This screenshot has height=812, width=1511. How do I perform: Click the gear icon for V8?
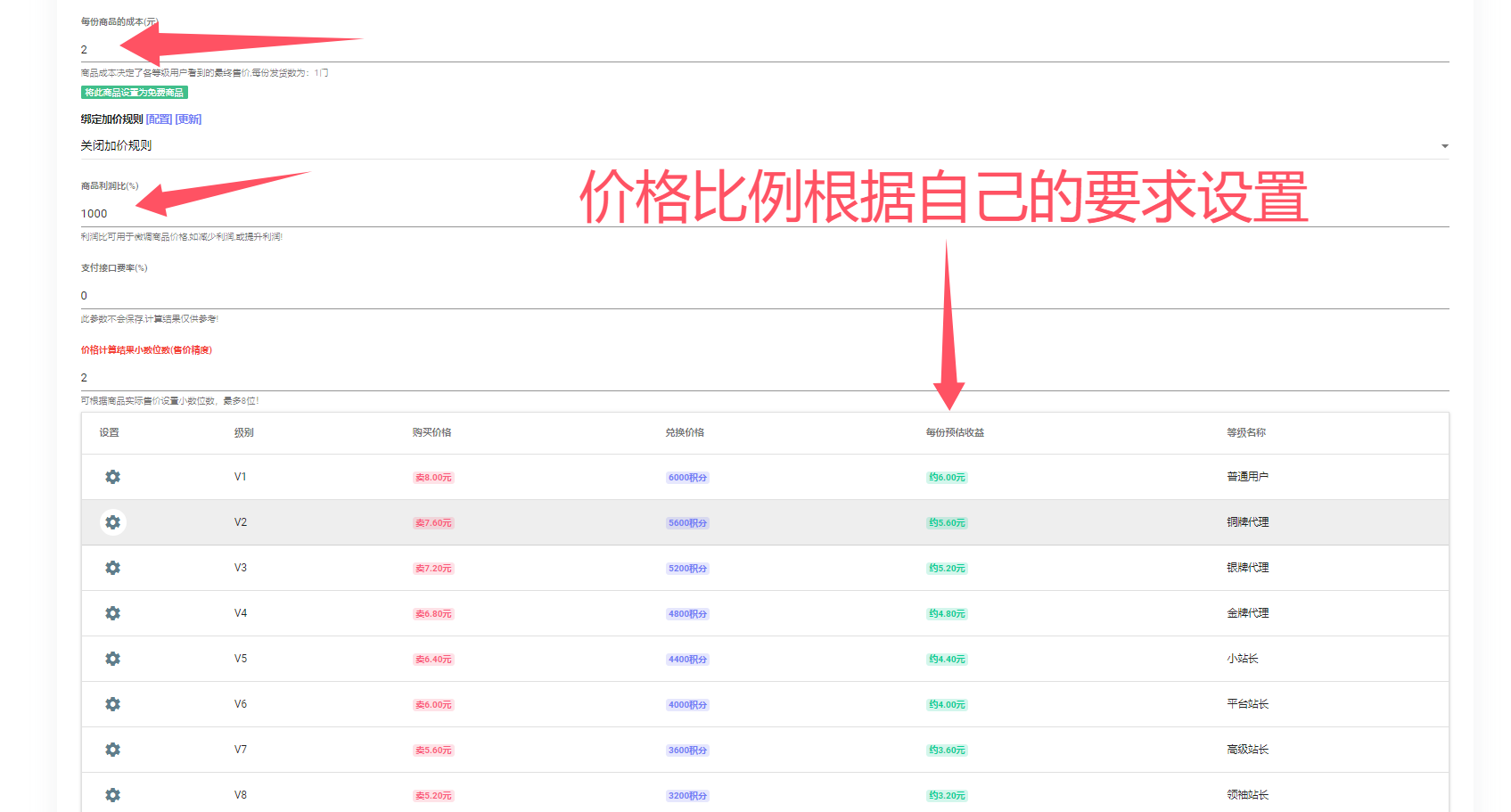[x=112, y=795]
